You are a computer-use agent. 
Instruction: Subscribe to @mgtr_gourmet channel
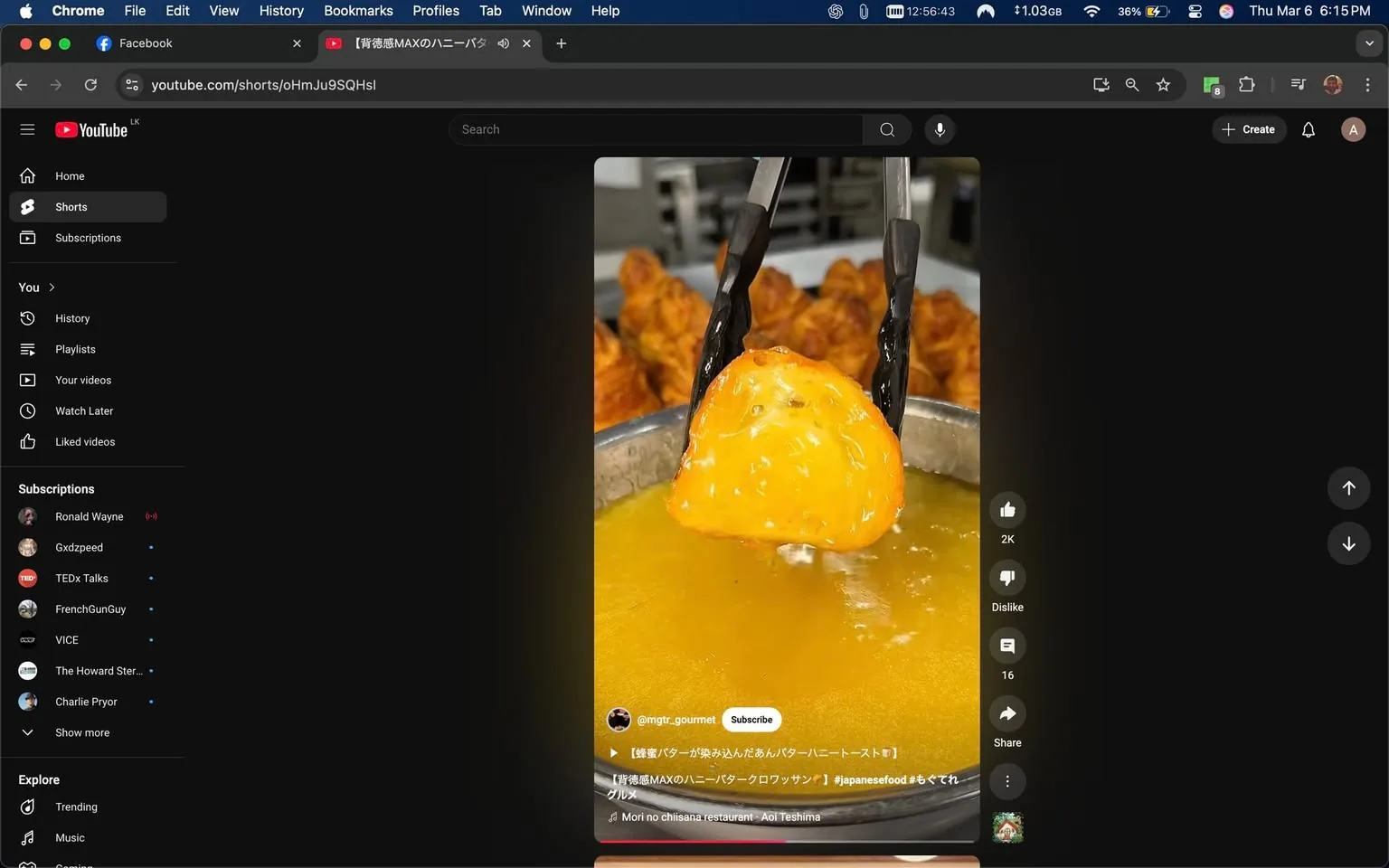tap(751, 720)
